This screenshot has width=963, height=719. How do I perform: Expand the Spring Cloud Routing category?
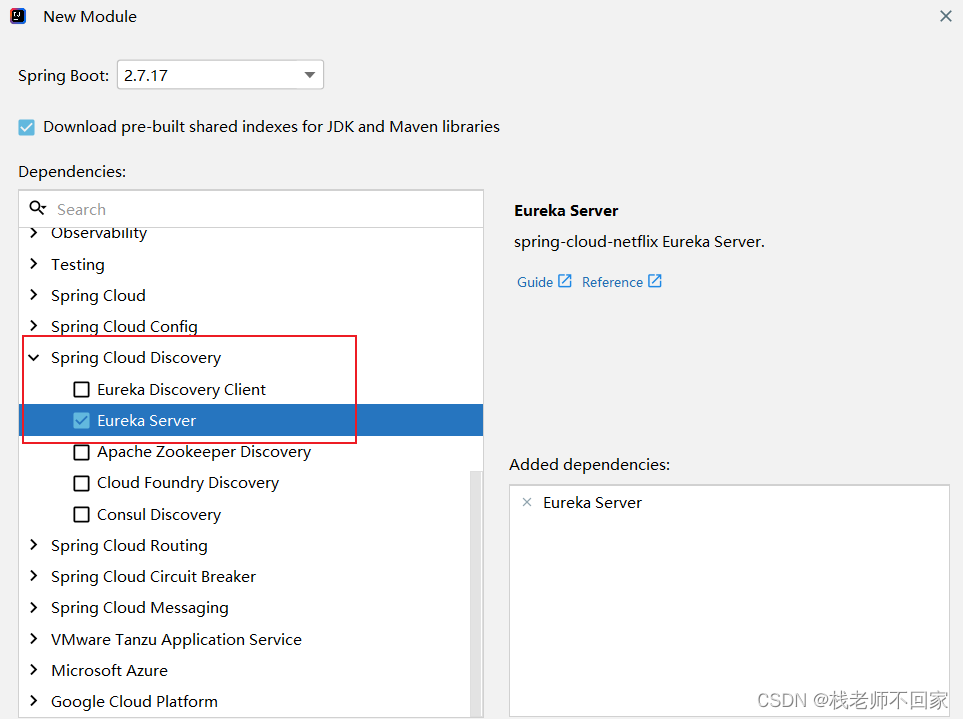click(x=34, y=545)
